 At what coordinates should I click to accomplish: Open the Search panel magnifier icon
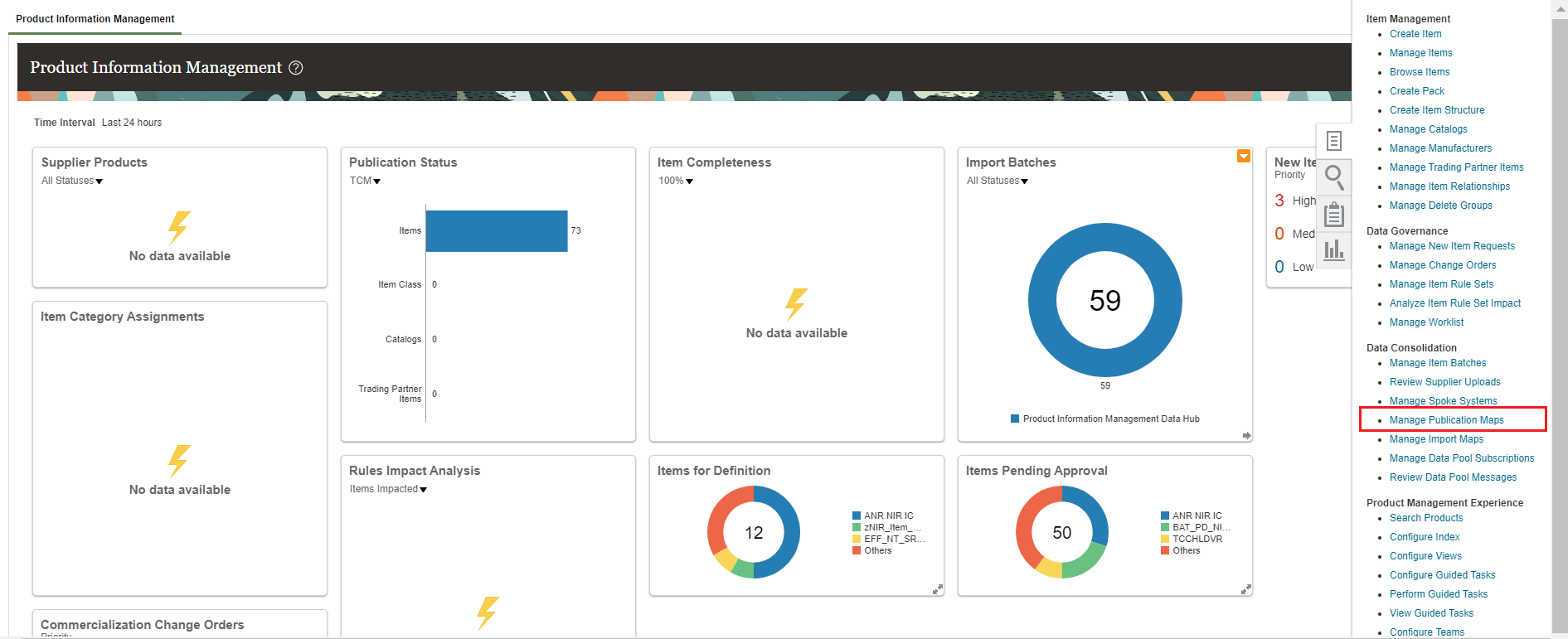point(1333,177)
